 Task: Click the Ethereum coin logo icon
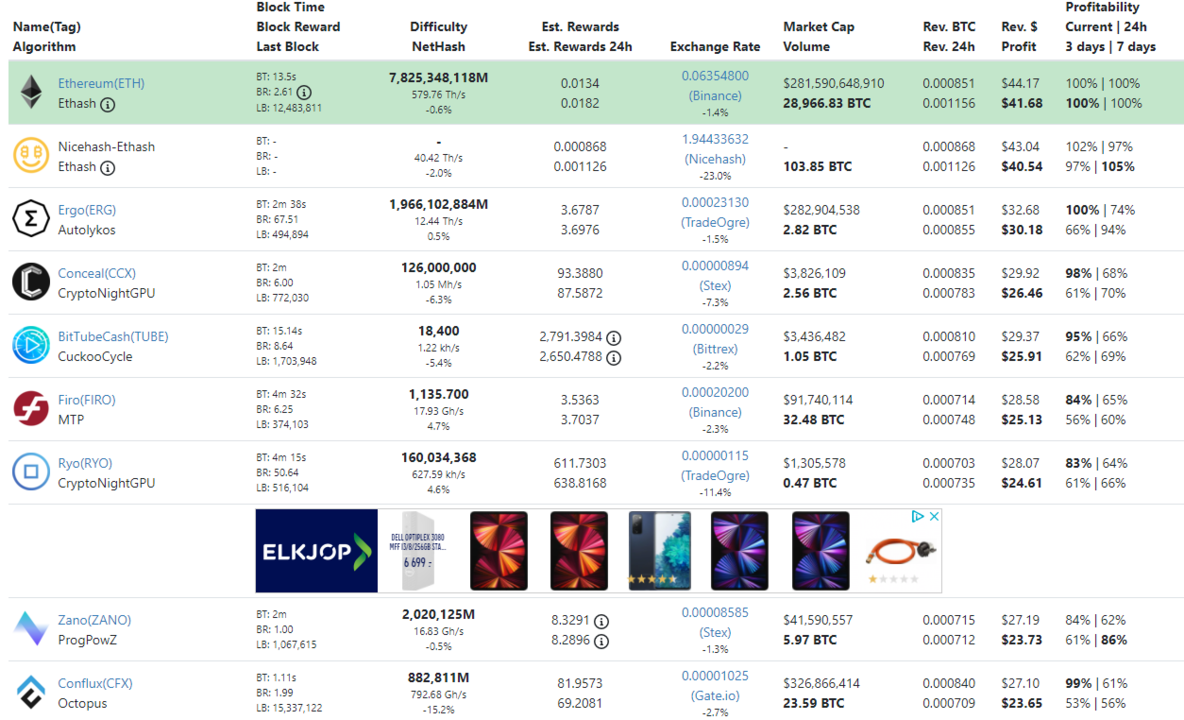pyautogui.click(x=32, y=92)
